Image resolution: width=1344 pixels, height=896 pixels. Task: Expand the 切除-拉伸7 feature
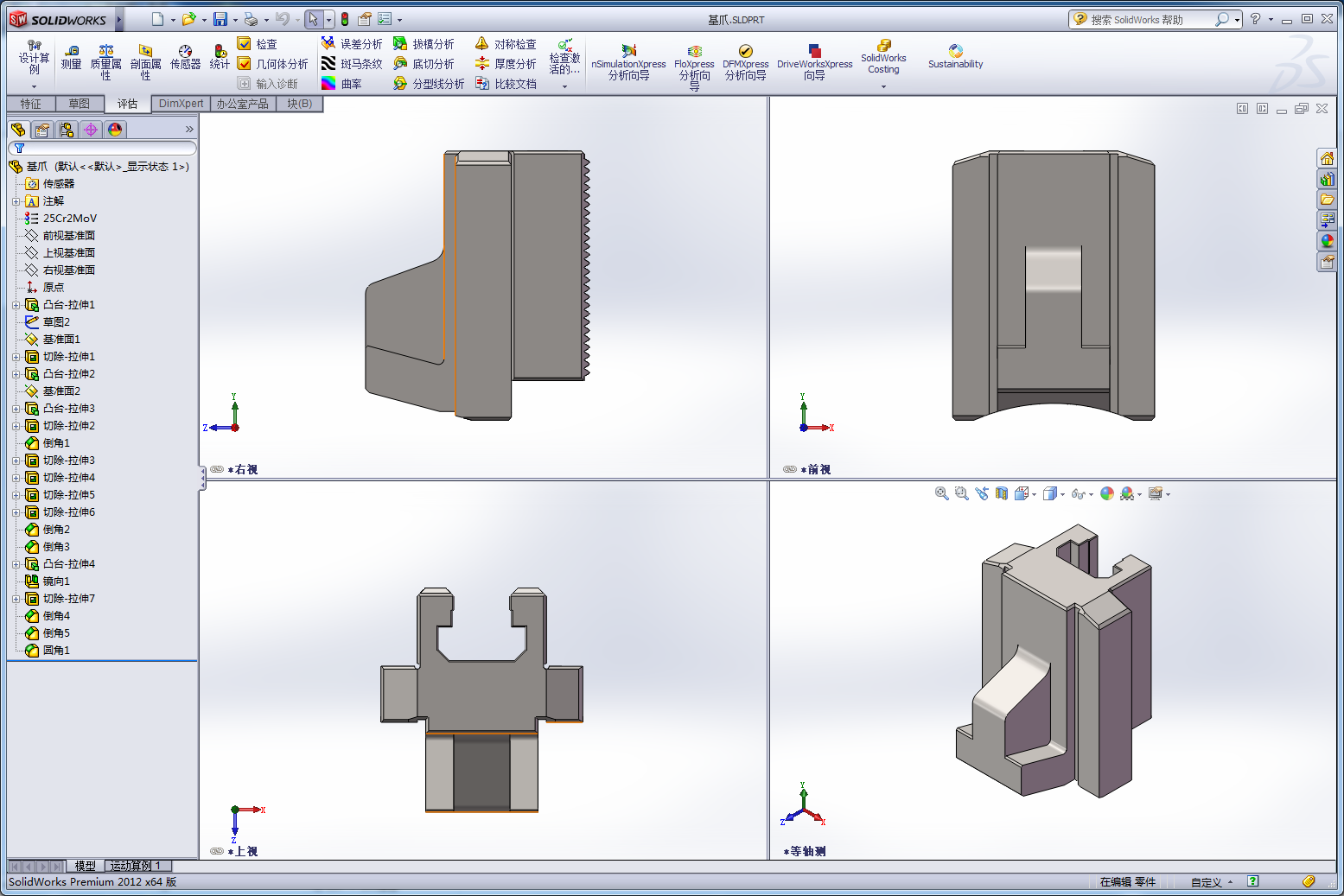tap(16, 599)
